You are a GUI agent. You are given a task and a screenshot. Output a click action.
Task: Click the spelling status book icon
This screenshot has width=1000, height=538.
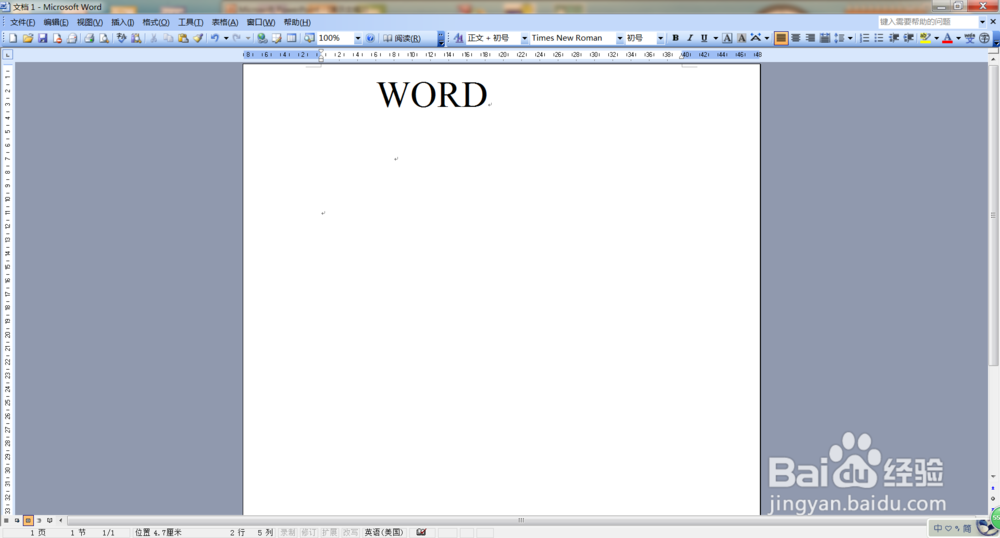click(x=421, y=532)
